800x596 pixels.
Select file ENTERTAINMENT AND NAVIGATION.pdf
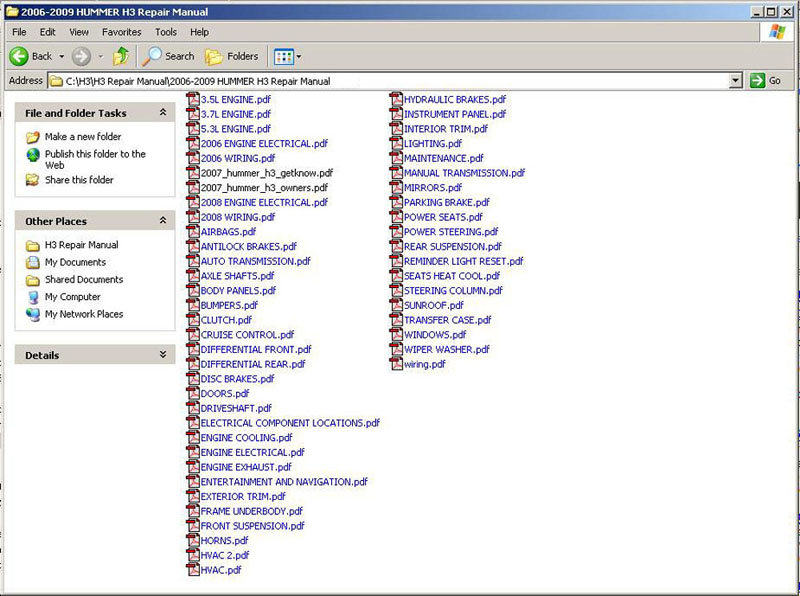click(x=284, y=482)
